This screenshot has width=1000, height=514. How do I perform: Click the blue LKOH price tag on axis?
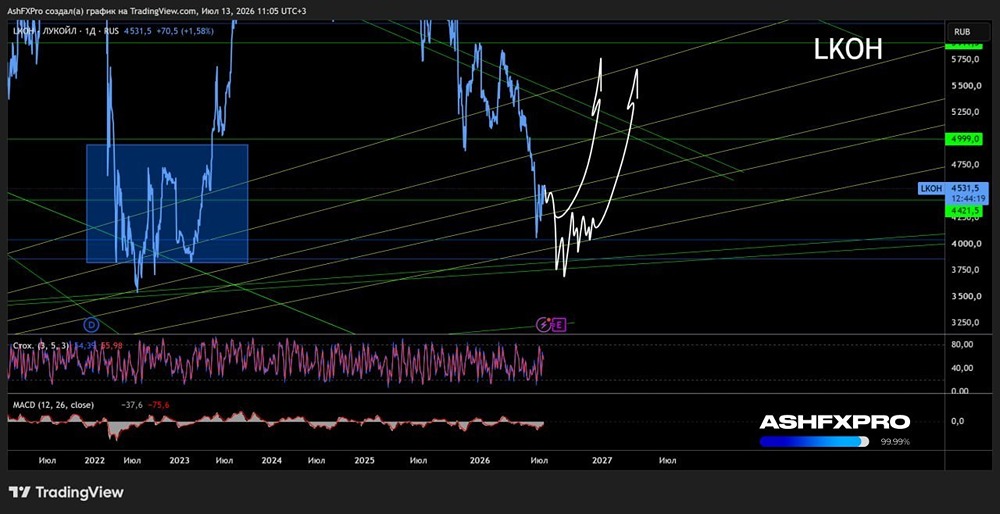930,188
